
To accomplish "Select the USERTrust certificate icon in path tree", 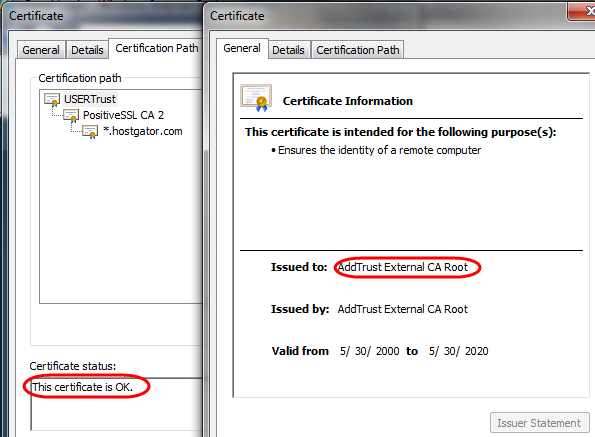I will pyautogui.click(x=52, y=100).
